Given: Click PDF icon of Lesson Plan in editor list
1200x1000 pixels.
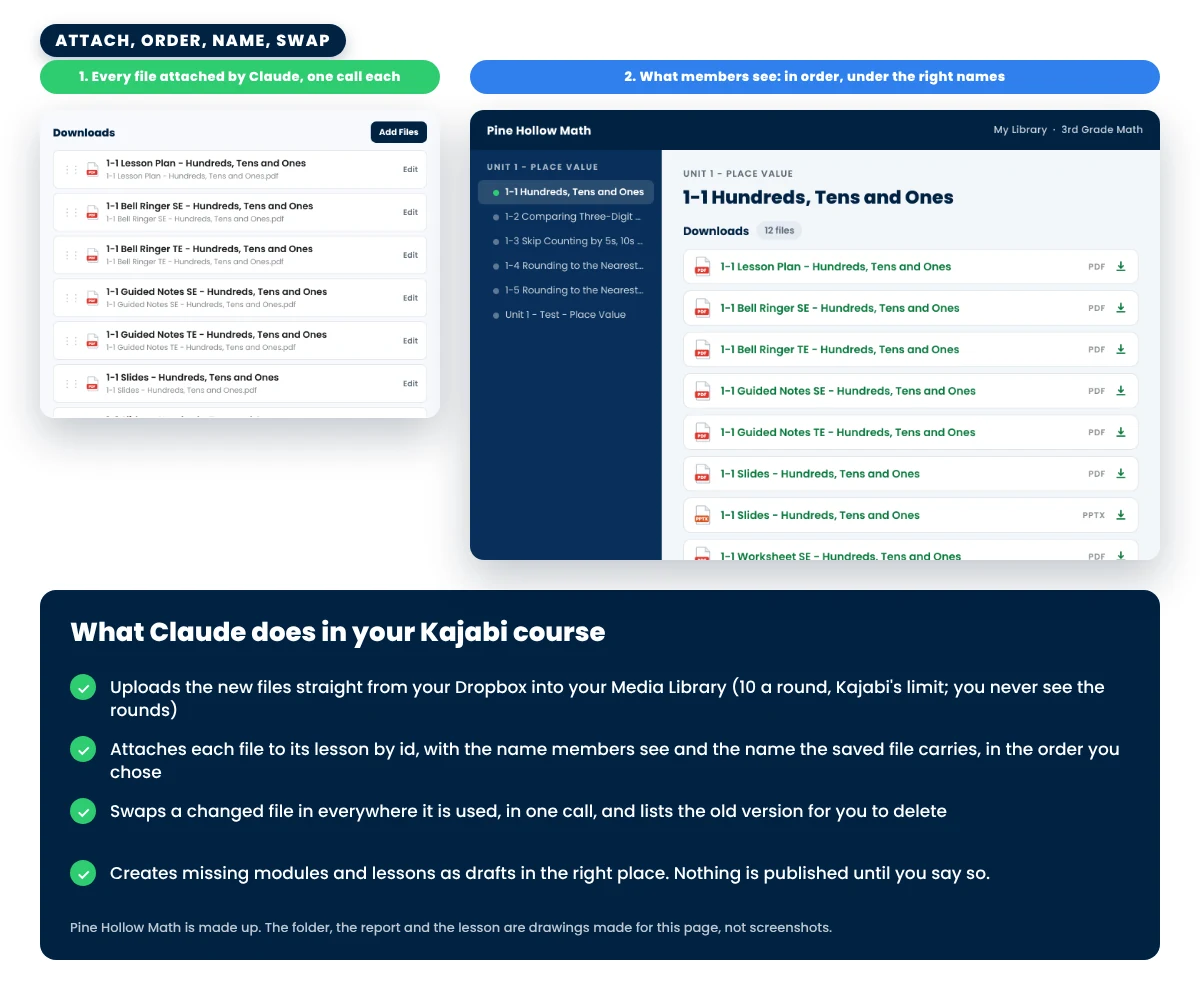Looking at the screenshot, I should tap(92, 170).
